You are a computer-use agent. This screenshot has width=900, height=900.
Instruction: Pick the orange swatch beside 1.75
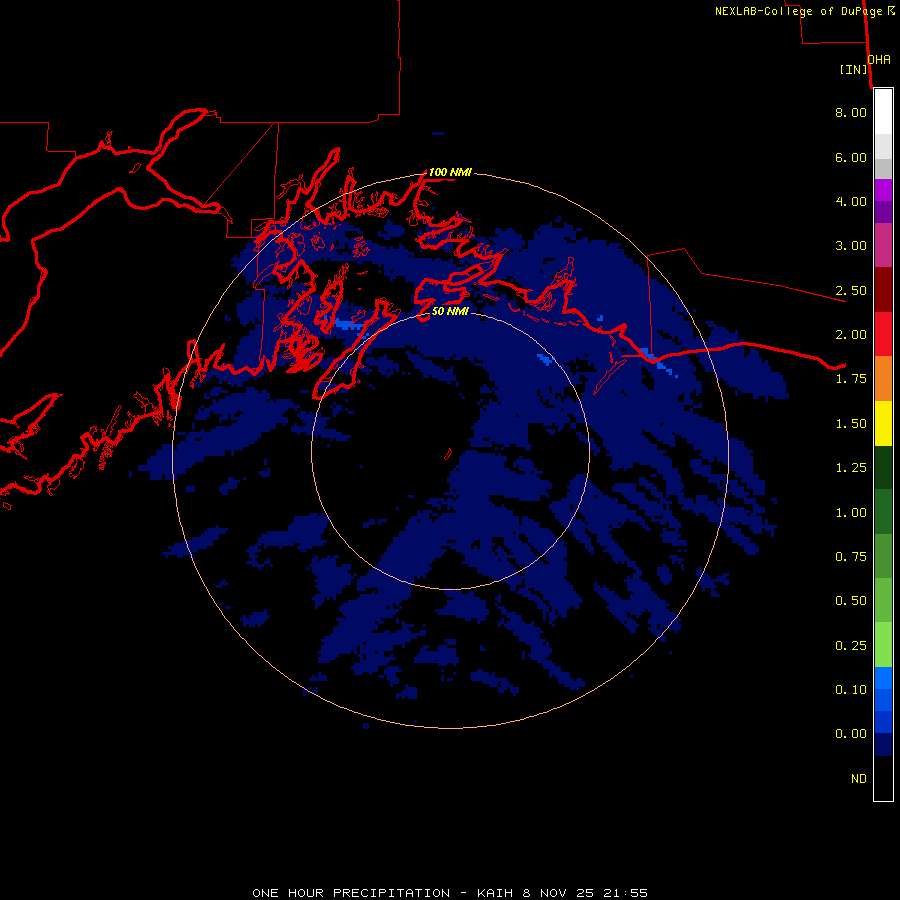(x=883, y=379)
